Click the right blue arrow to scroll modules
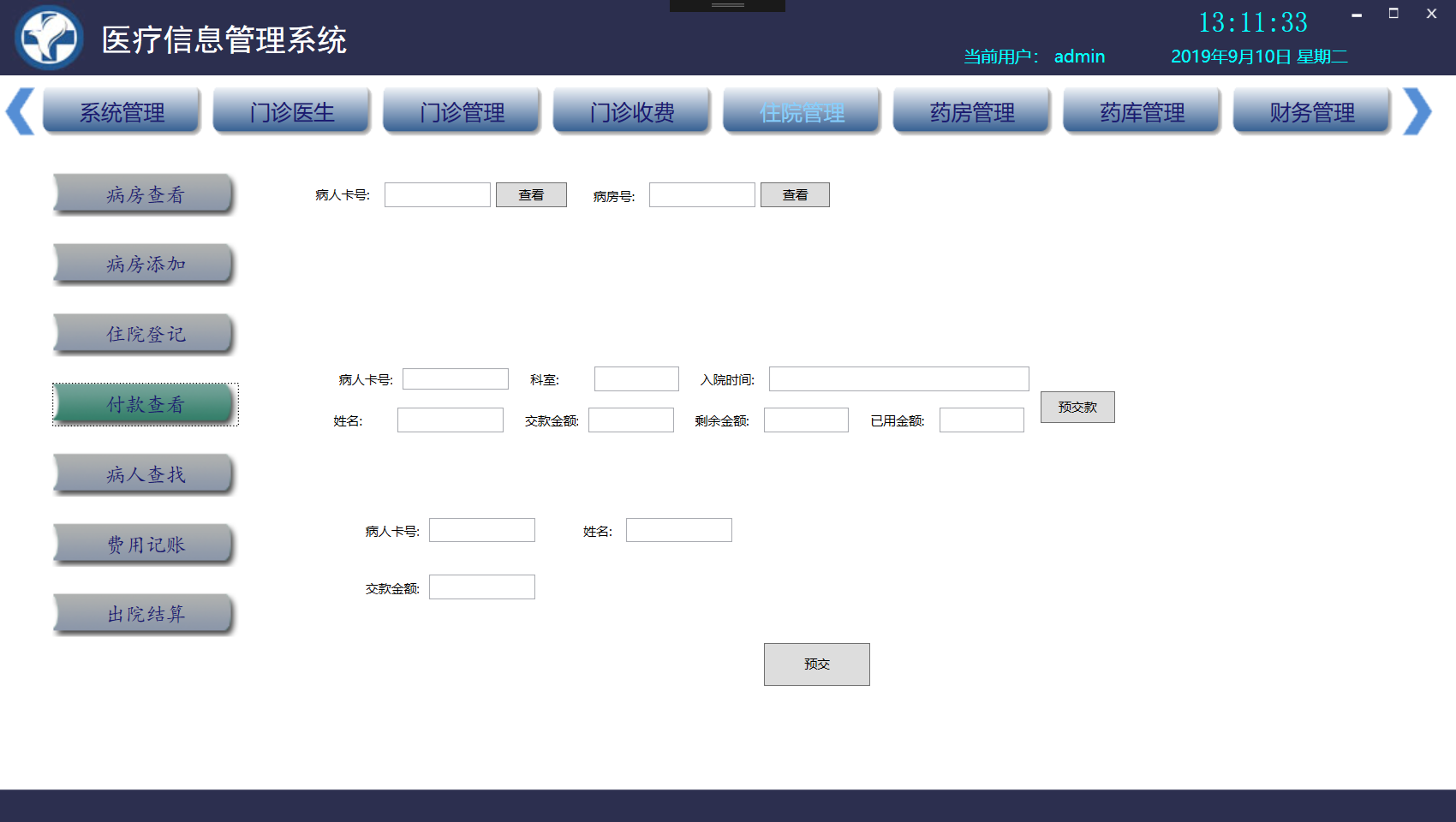The height and width of the screenshot is (822, 1456). pos(1417,111)
